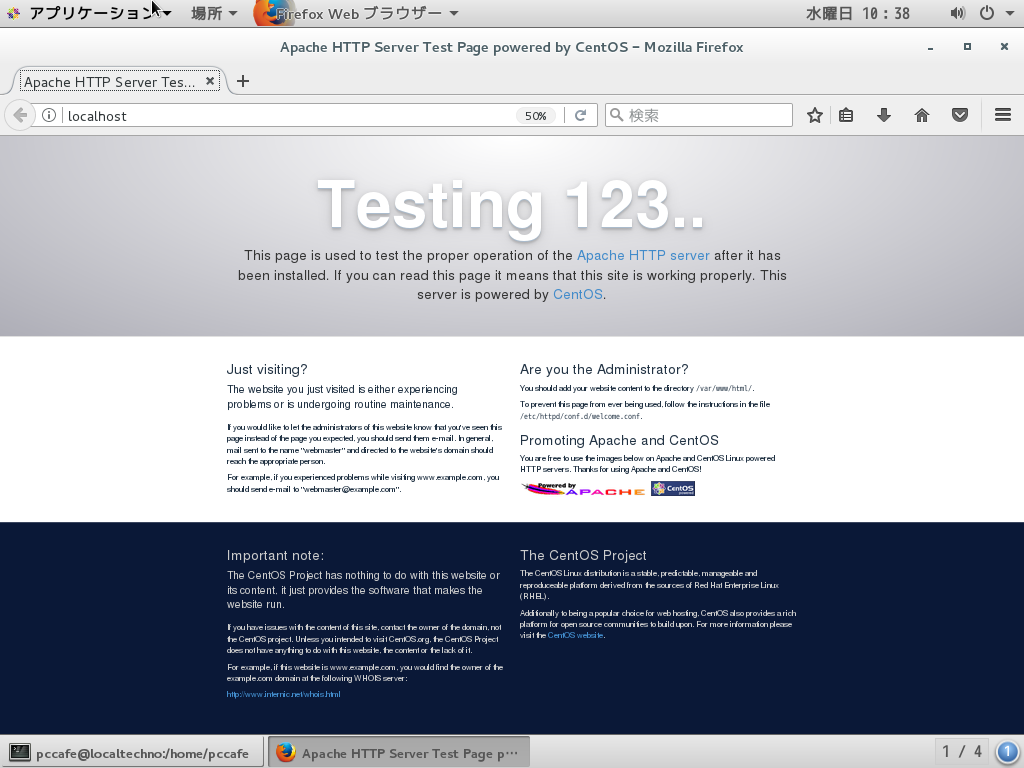Image resolution: width=1024 pixels, height=768 pixels.
Task: Expand the 場所 menu
Action: 214,13
